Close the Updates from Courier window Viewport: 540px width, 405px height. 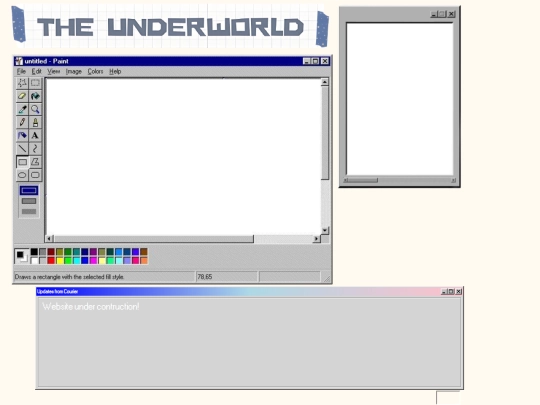click(x=458, y=291)
